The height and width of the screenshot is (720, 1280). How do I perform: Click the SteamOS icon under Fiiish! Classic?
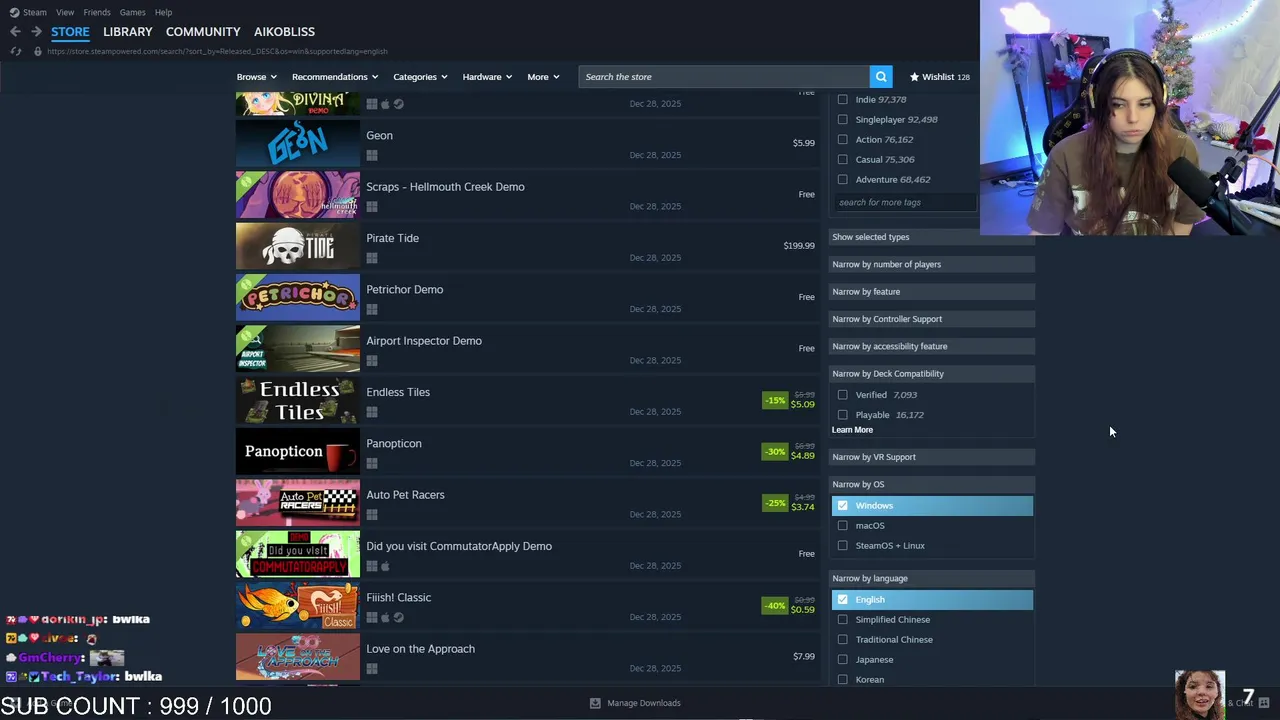click(398, 617)
